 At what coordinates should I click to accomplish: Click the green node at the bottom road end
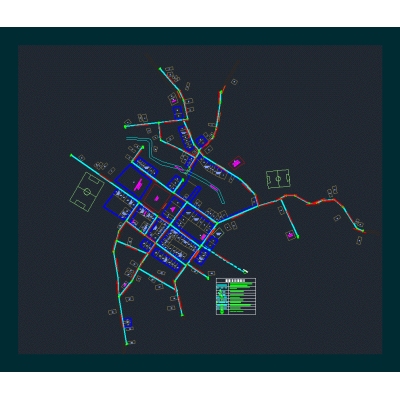point(127,344)
